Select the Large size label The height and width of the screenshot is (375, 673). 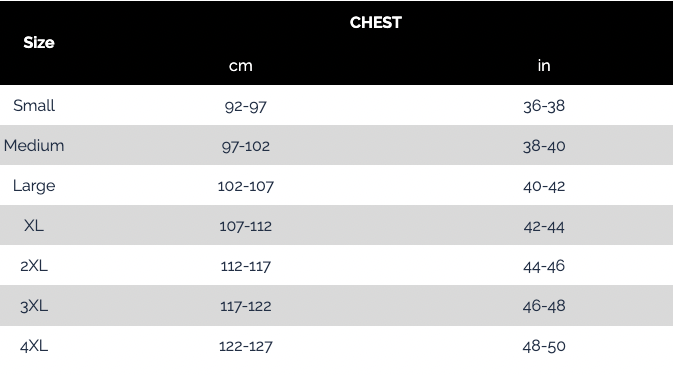click(34, 186)
